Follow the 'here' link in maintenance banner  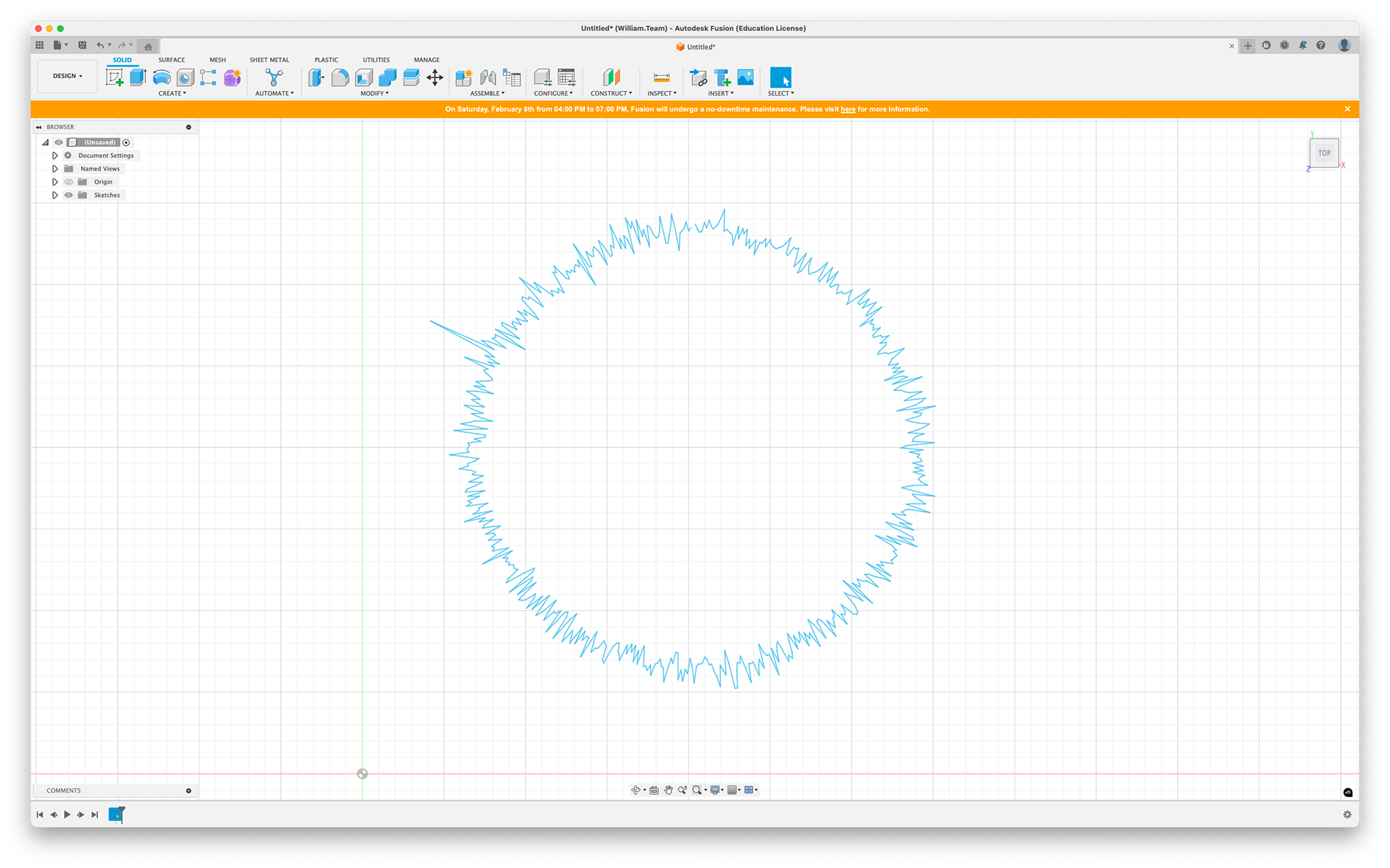tap(848, 109)
